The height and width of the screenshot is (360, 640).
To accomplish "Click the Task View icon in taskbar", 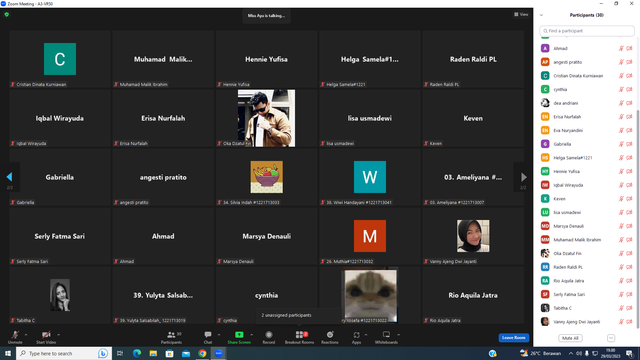I will click(120, 353).
